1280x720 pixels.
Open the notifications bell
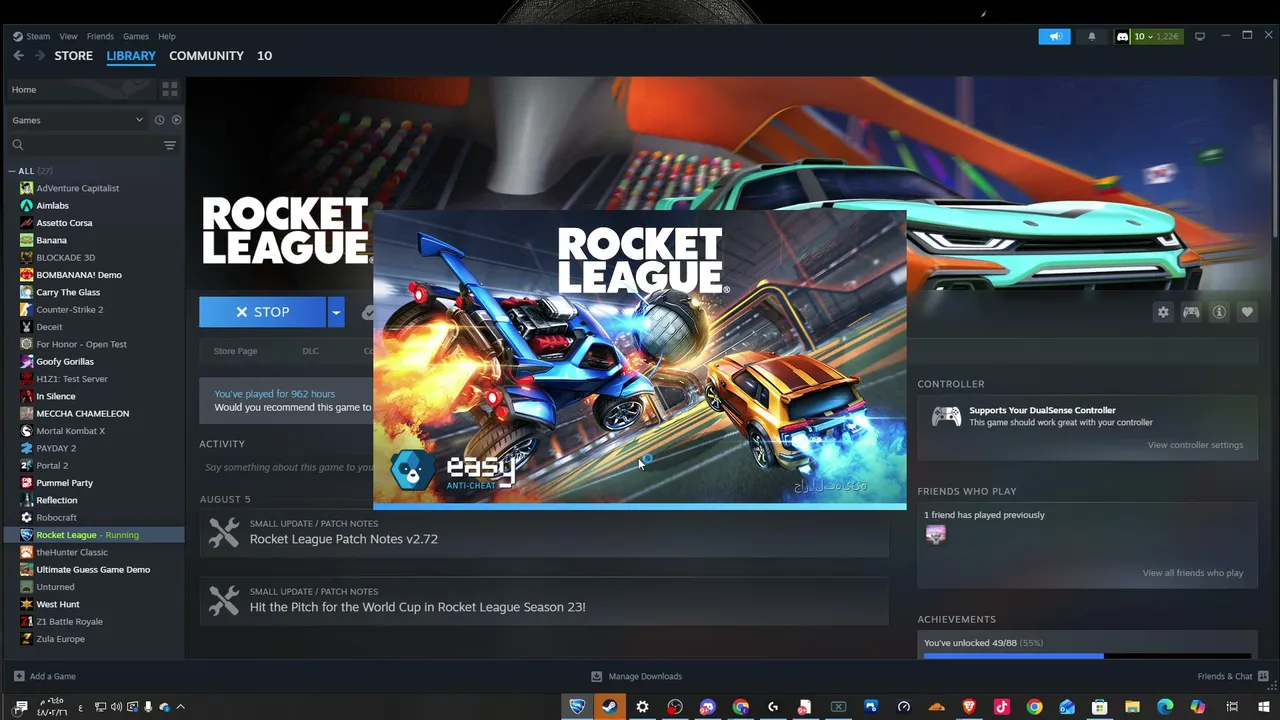[x=1092, y=36]
